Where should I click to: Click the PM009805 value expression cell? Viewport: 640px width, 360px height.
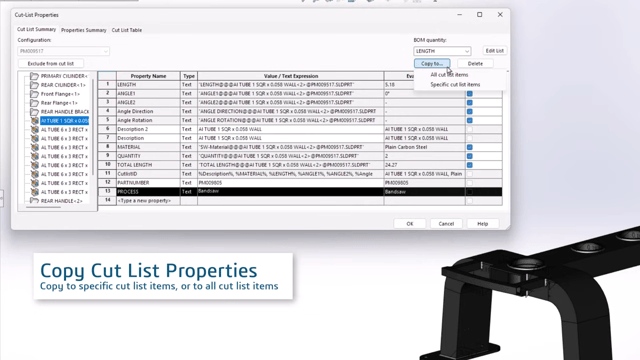[x=291, y=183]
